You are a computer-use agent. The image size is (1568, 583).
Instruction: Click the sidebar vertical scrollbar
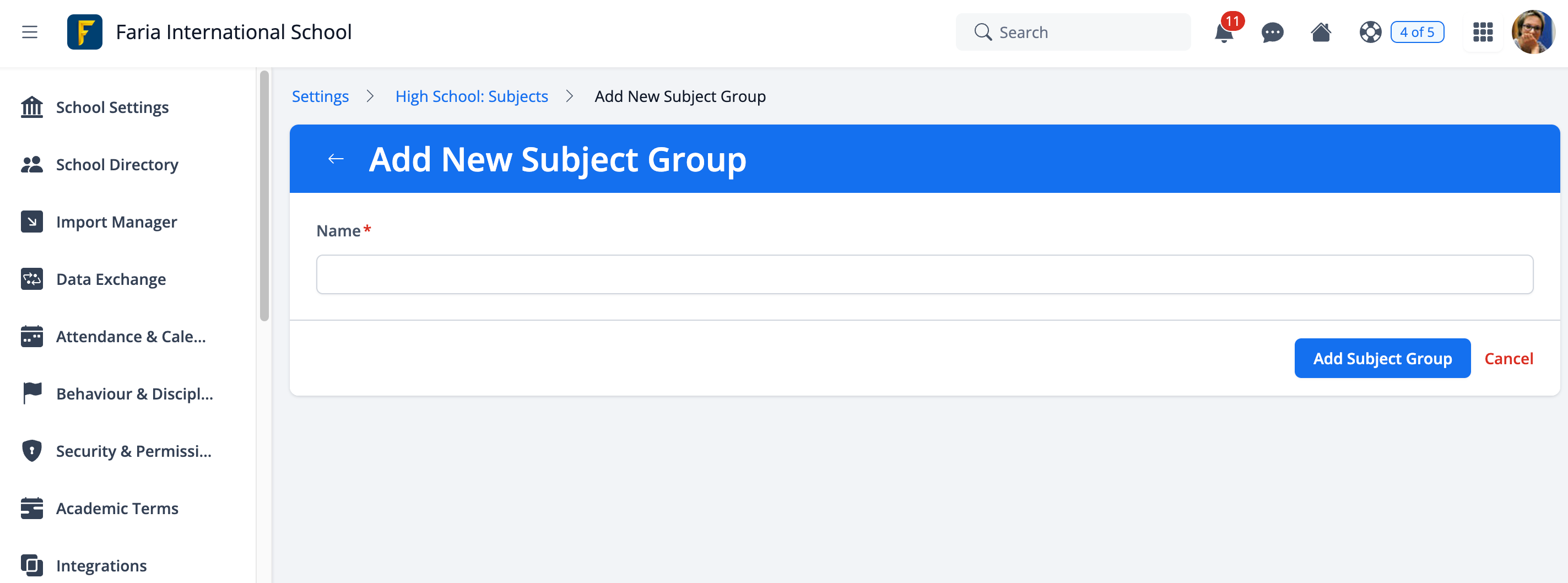264,196
